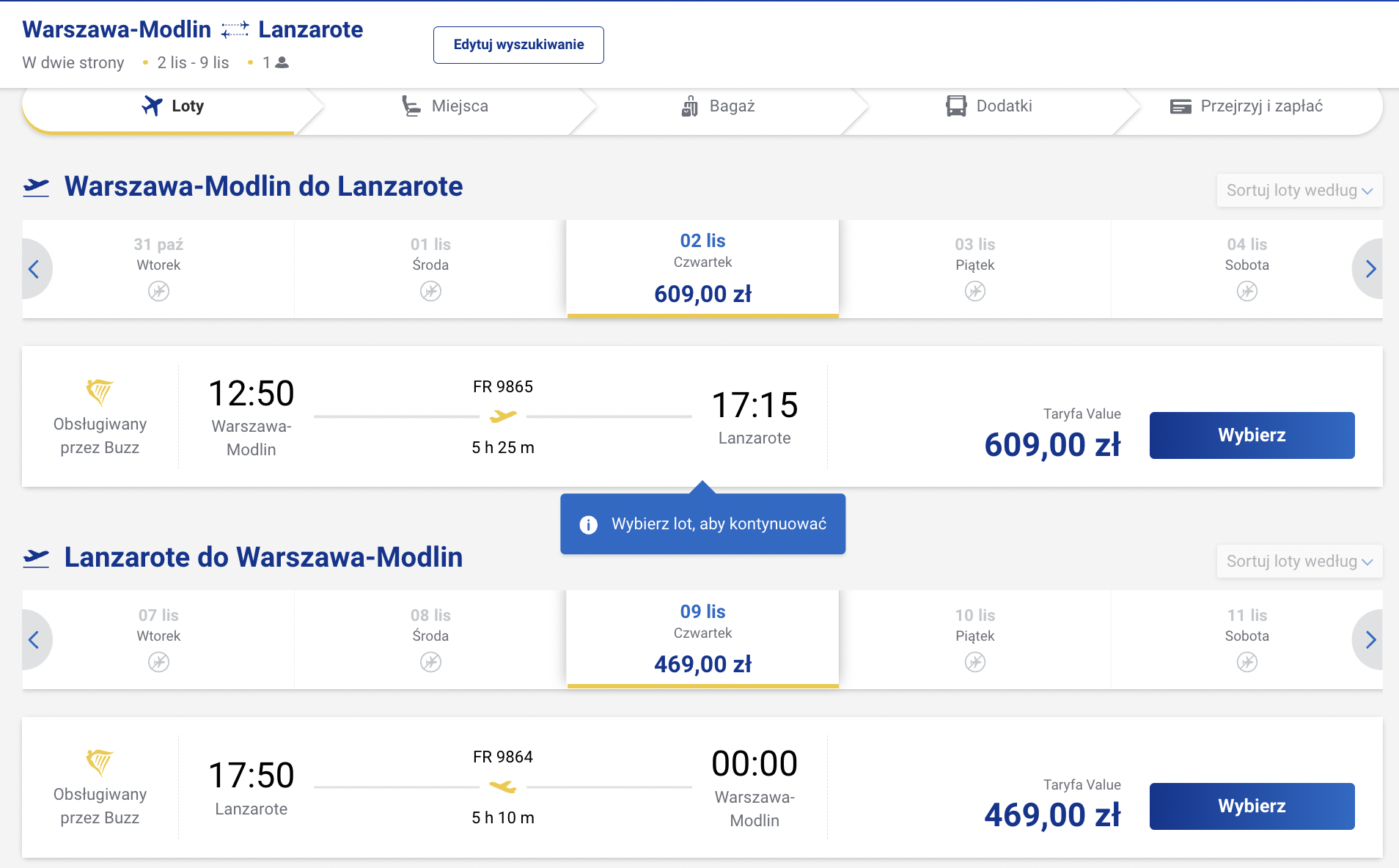Image resolution: width=1399 pixels, height=868 pixels.
Task: Click the bus icon beside Dodatki
Action: pos(956,106)
